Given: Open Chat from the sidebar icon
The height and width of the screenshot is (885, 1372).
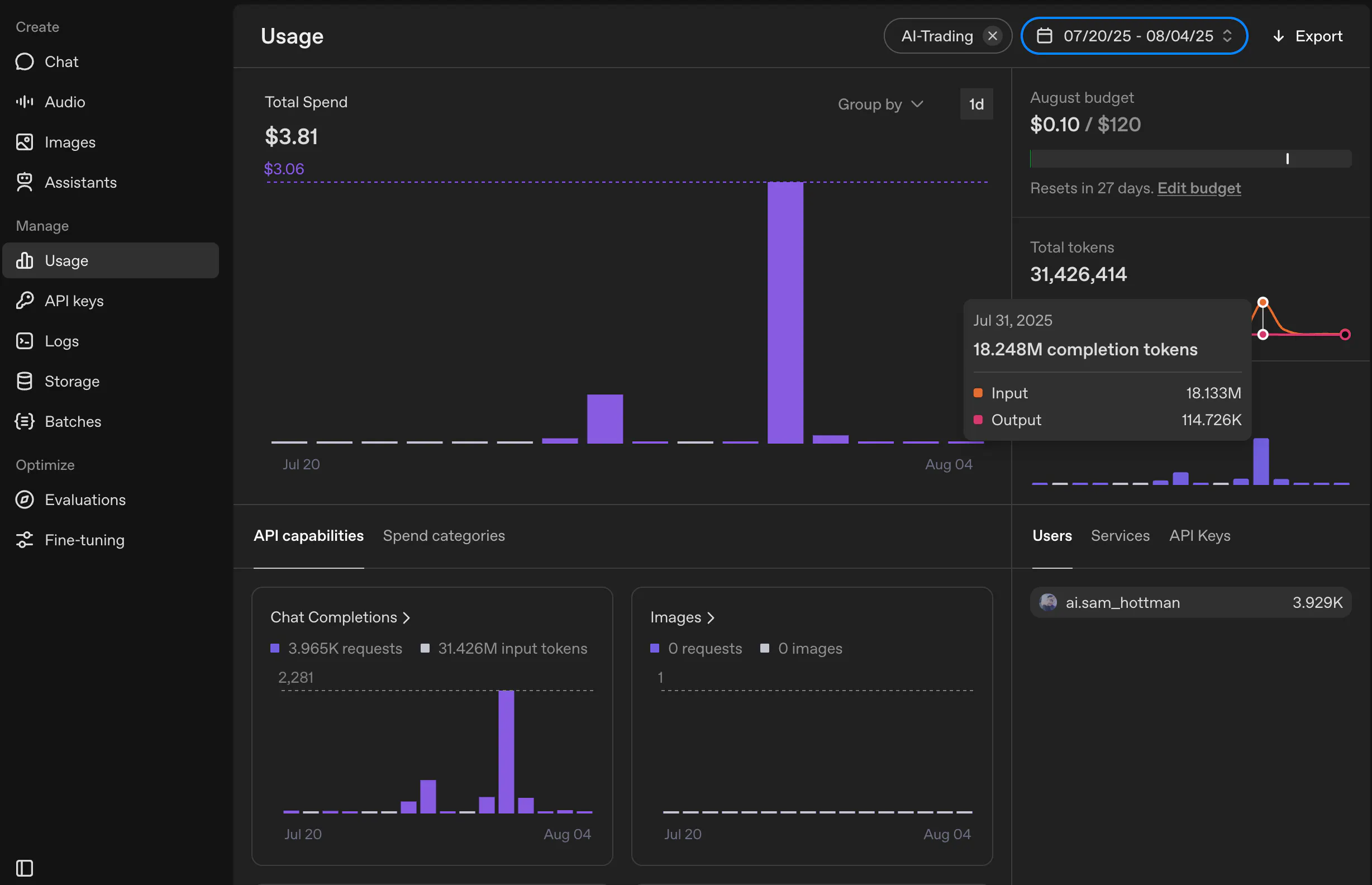Looking at the screenshot, I should pyautogui.click(x=24, y=61).
